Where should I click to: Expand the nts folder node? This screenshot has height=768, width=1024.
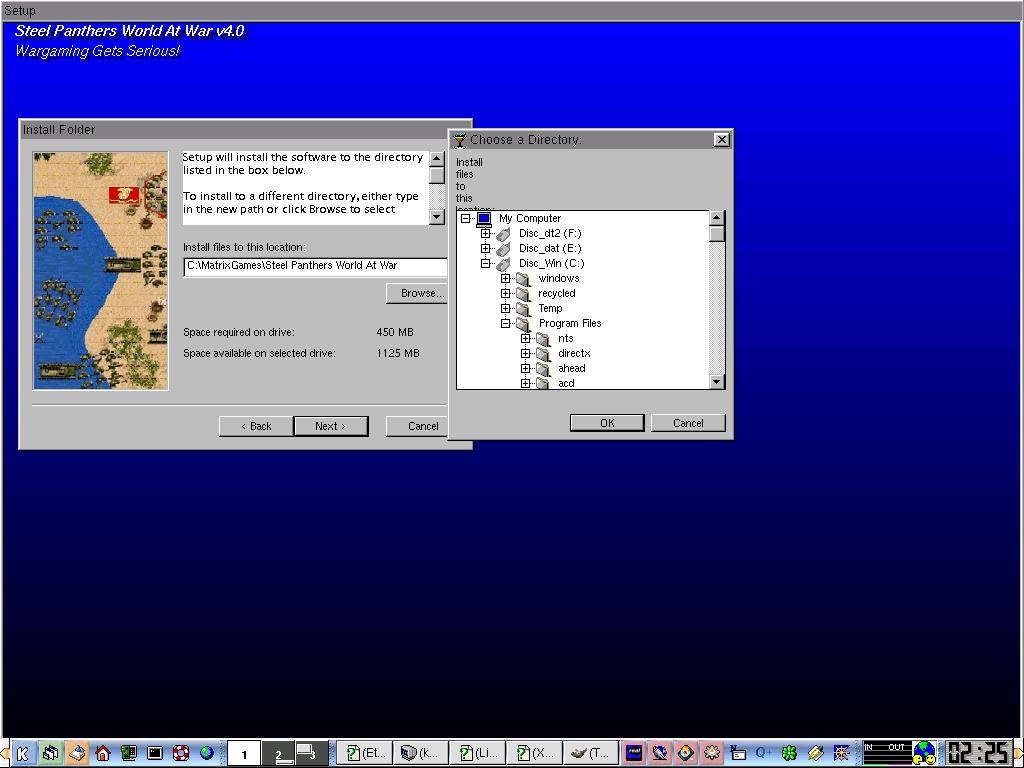(526, 338)
